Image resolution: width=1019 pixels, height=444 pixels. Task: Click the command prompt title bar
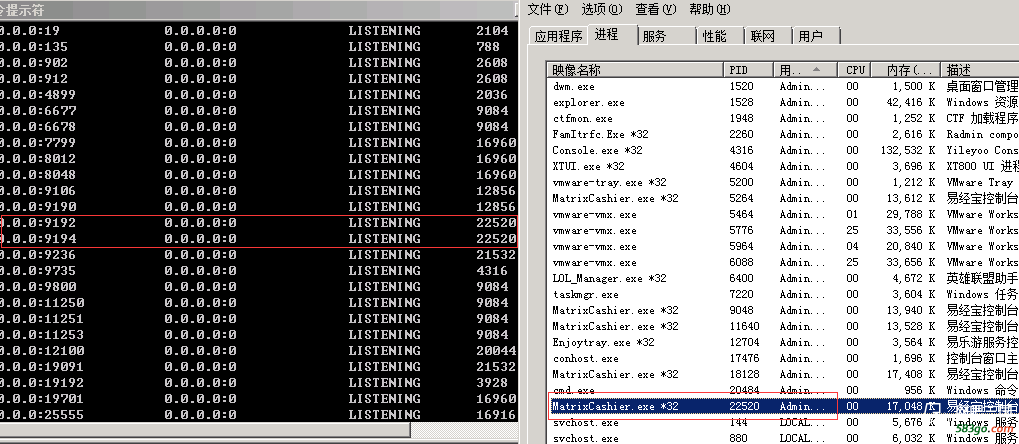(x=259, y=10)
